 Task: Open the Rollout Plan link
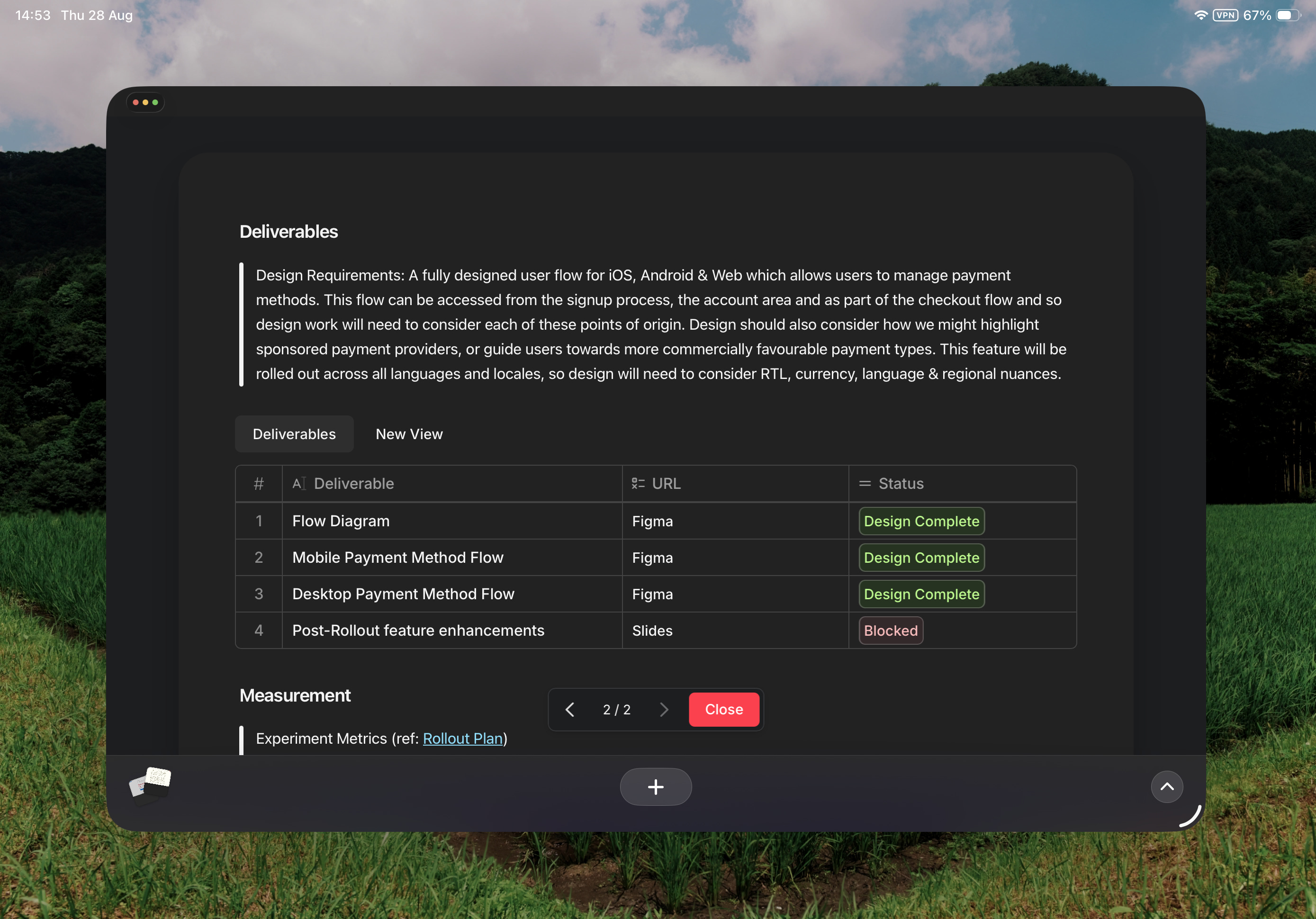pos(462,739)
